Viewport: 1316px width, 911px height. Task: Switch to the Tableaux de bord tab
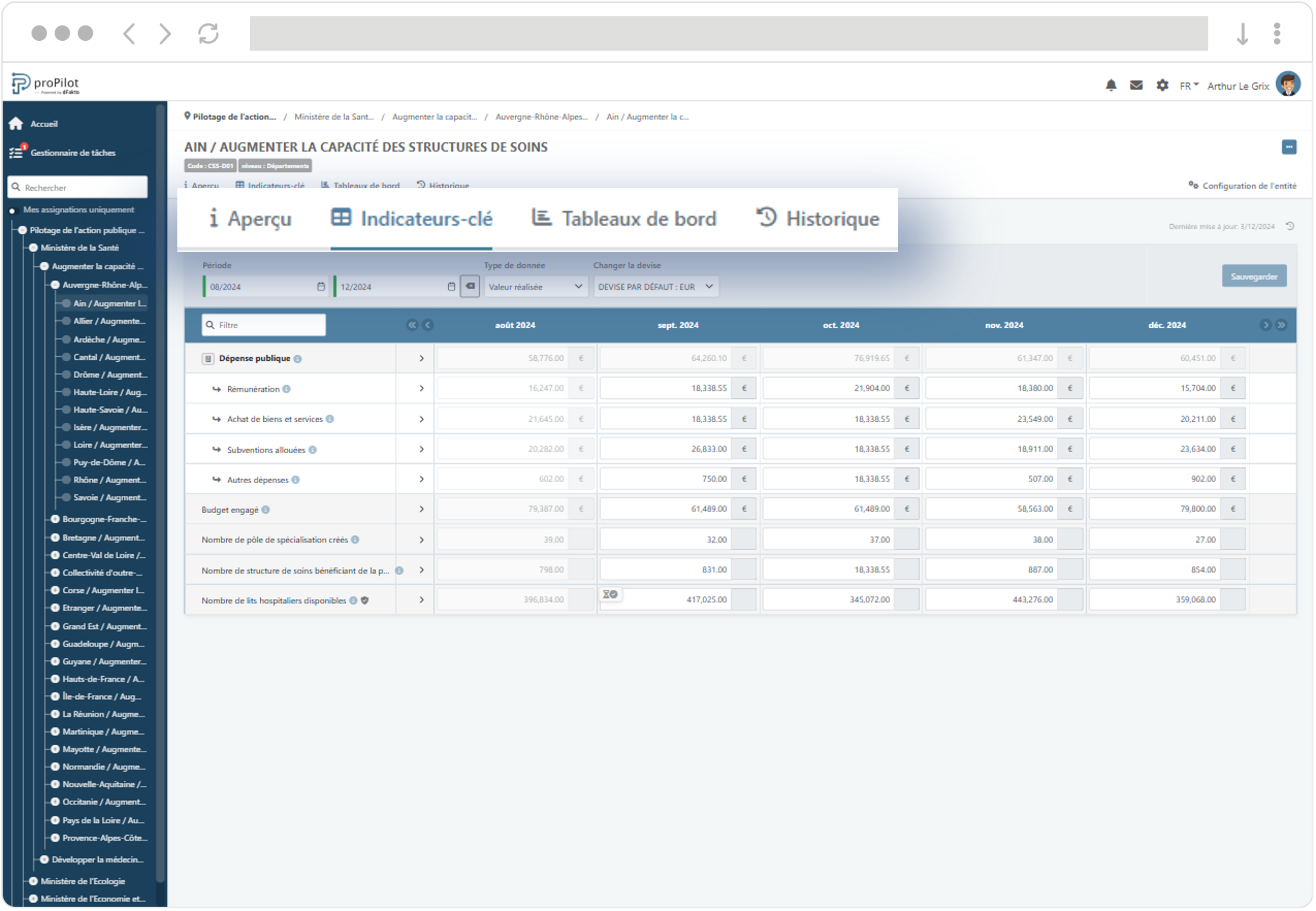click(625, 219)
